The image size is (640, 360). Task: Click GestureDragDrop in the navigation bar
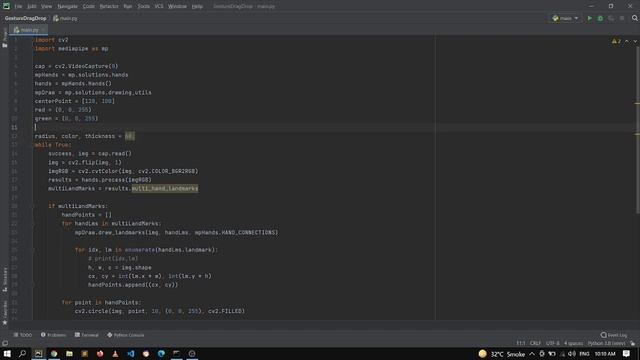coord(25,18)
